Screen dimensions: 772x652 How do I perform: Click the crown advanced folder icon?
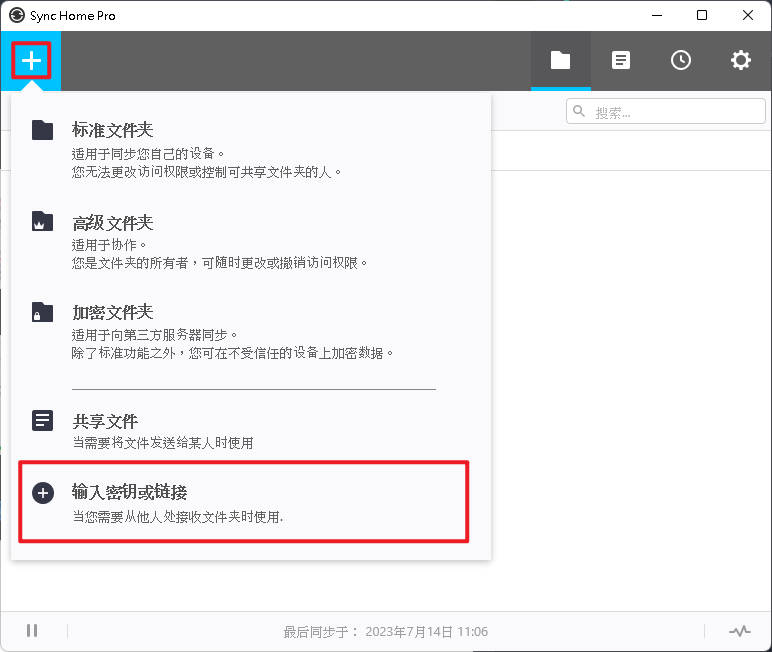[42, 221]
